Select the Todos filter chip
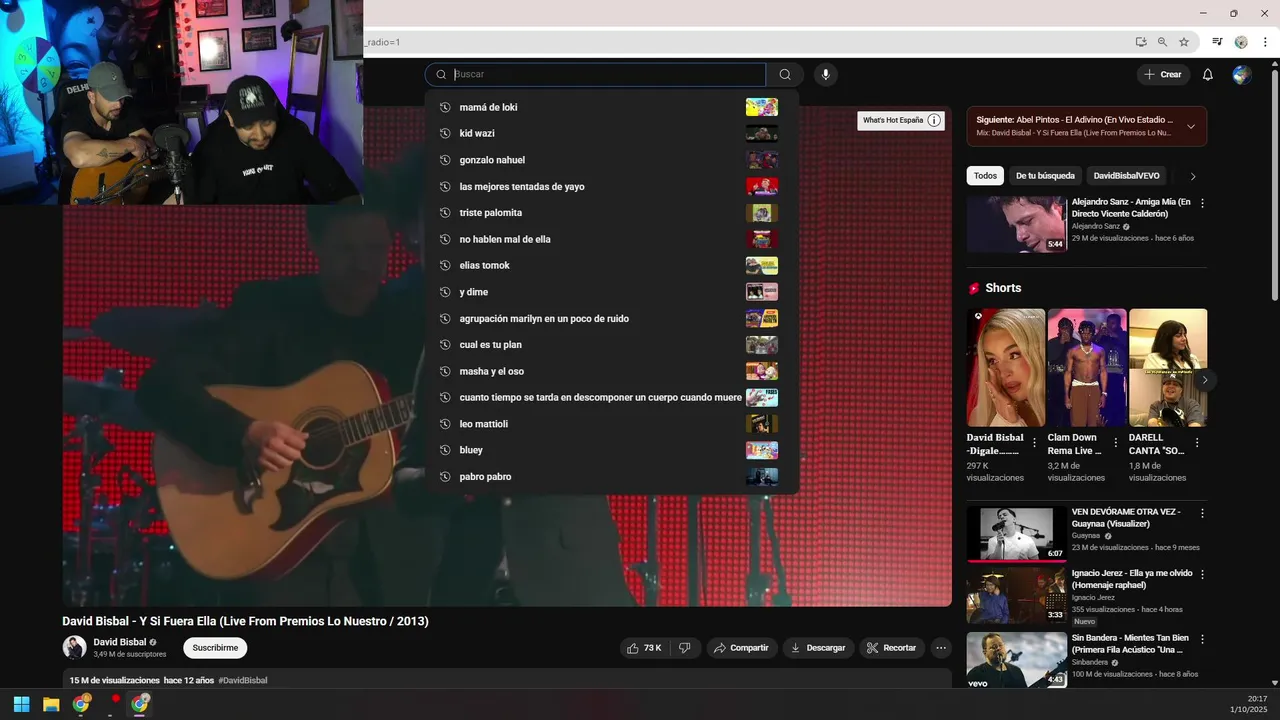The height and width of the screenshot is (720, 1280). 985,176
